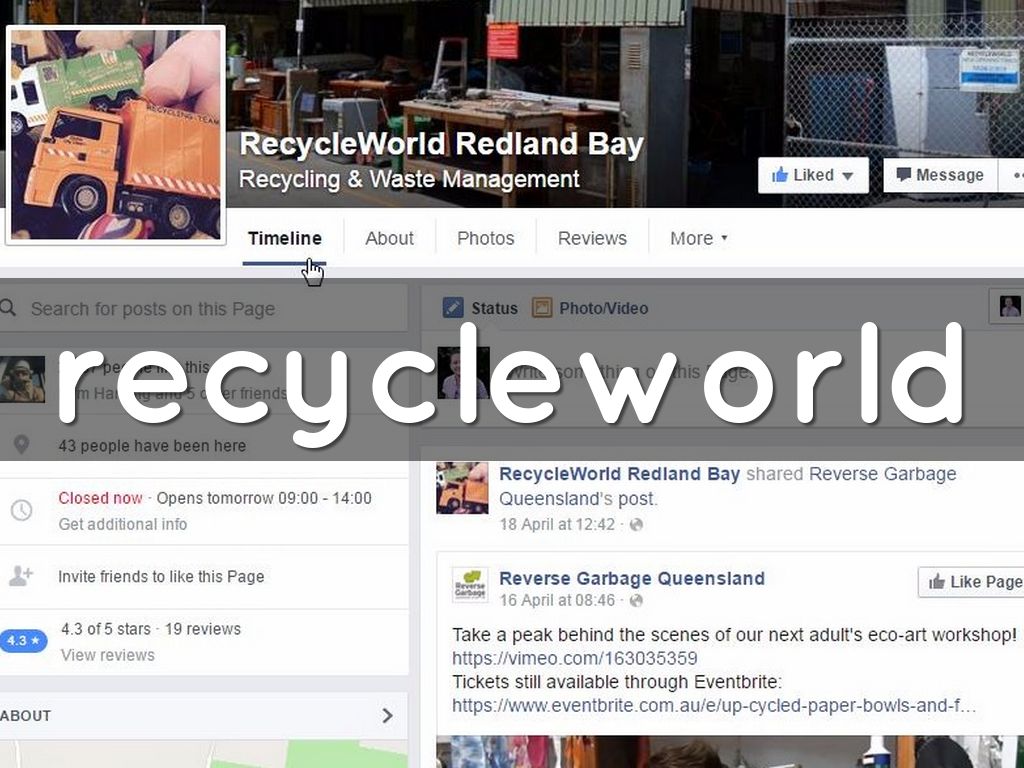Click the Liked dropdown button
1024x768 pixels.
[x=813, y=175]
